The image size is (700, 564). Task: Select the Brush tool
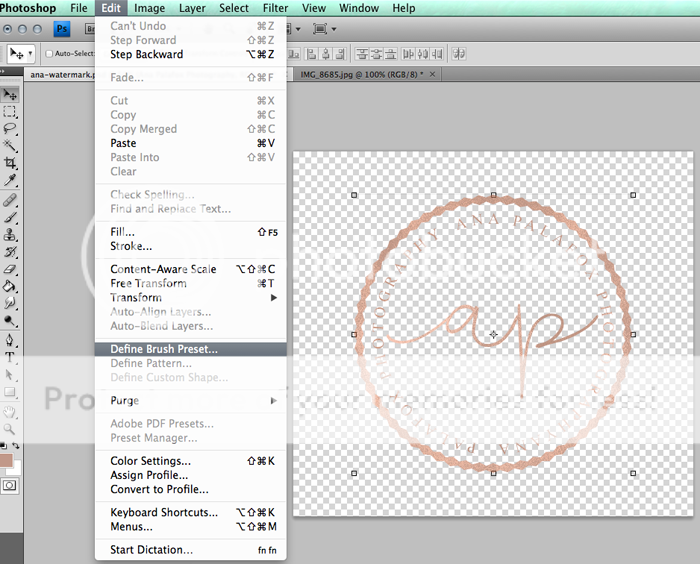10,217
